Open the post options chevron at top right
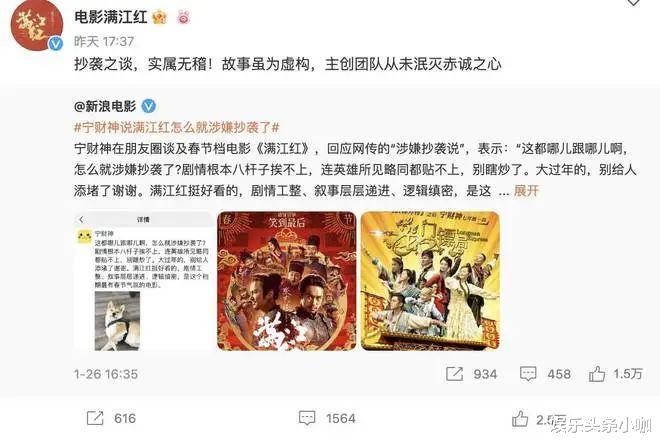The height and width of the screenshot is (444, 660). point(633,3)
